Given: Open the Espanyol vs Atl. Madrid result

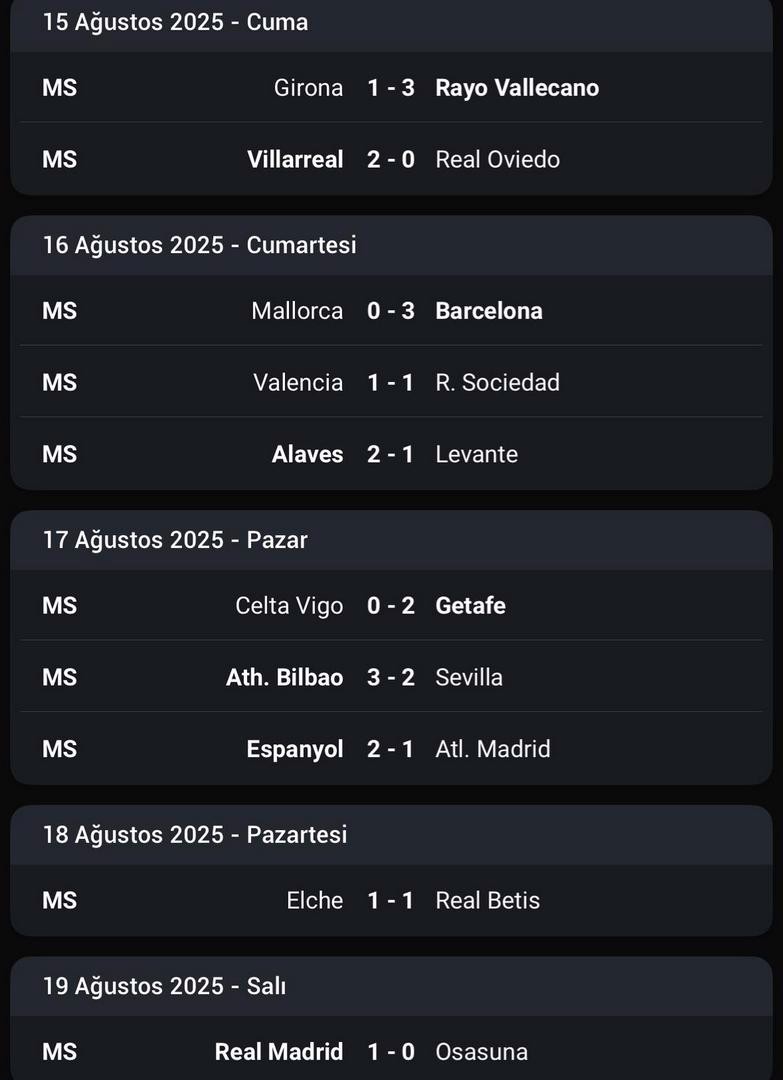Looking at the screenshot, I should click(x=391, y=749).
